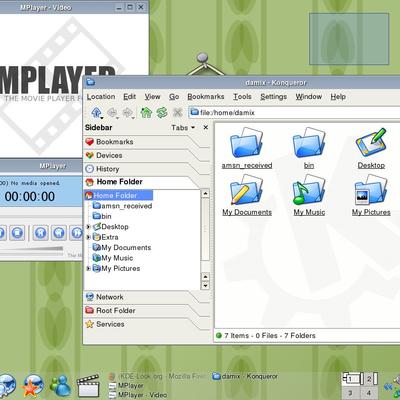The width and height of the screenshot is (400, 400).
Task: Click the MPlayer stop playback button
Action: pos(17,232)
